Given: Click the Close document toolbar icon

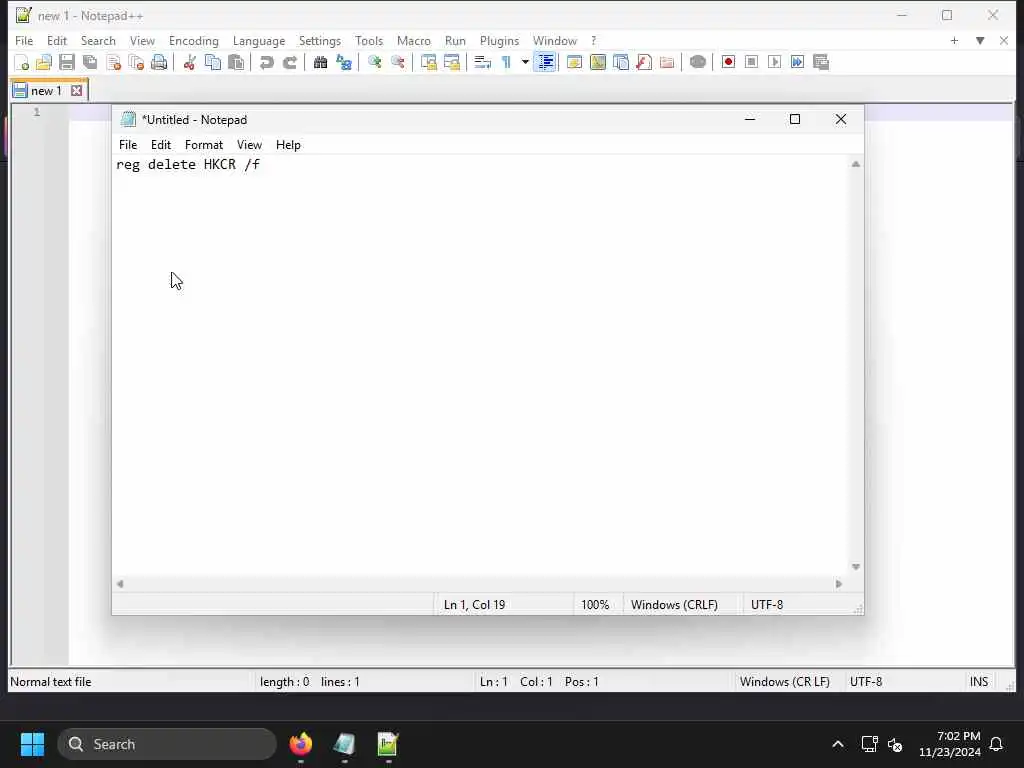Looking at the screenshot, I should tap(114, 63).
